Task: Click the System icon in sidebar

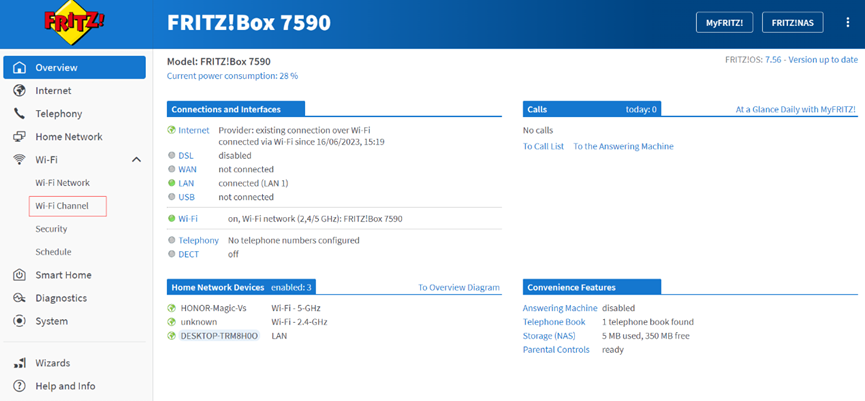Action: click(19, 321)
